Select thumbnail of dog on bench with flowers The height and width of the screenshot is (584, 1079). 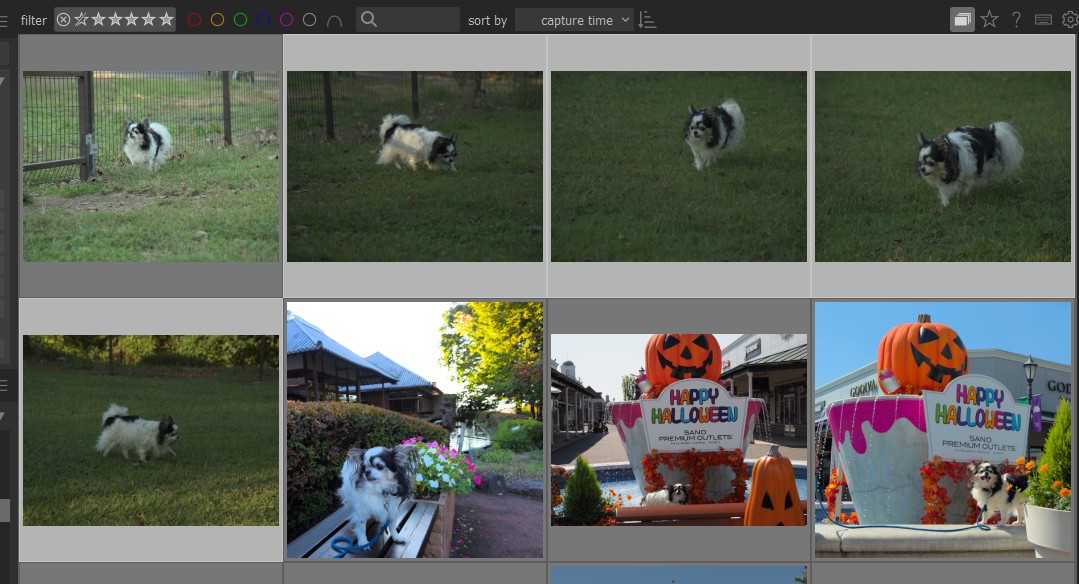[x=415, y=430]
